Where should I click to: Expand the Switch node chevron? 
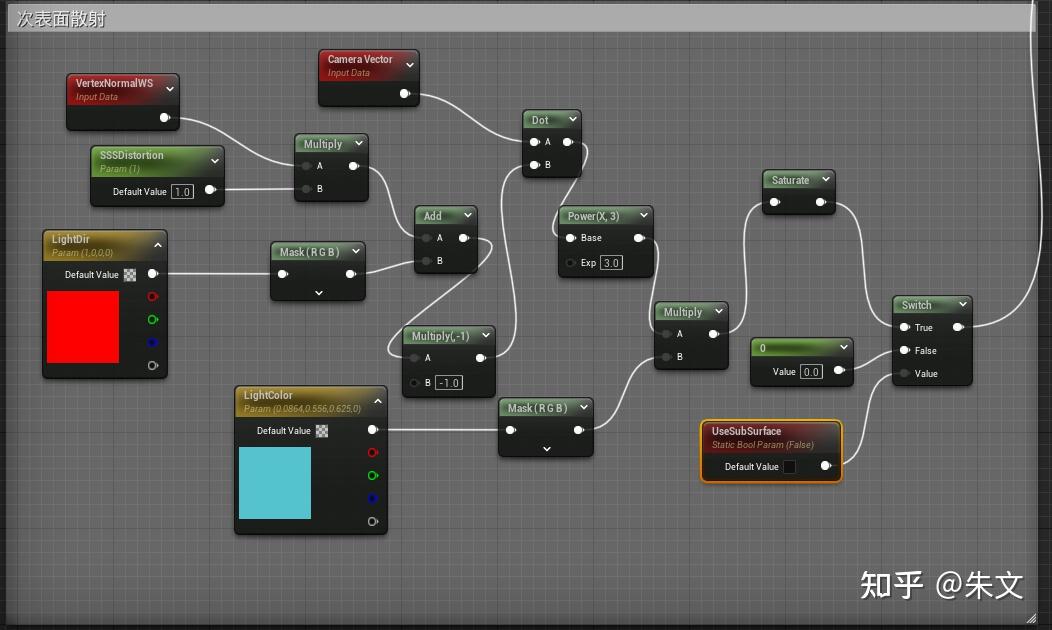point(963,304)
